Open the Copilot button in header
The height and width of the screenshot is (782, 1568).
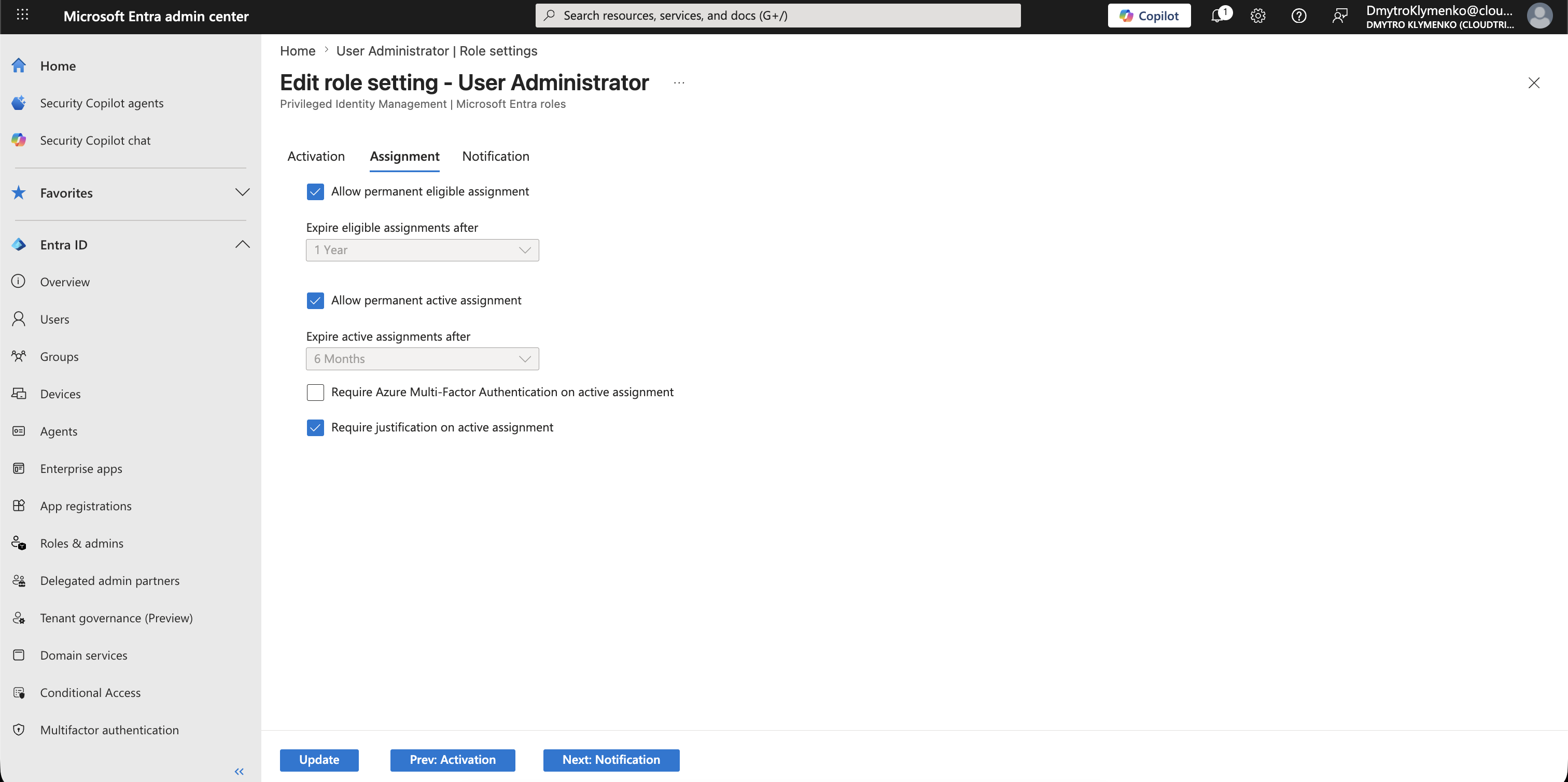point(1149,16)
